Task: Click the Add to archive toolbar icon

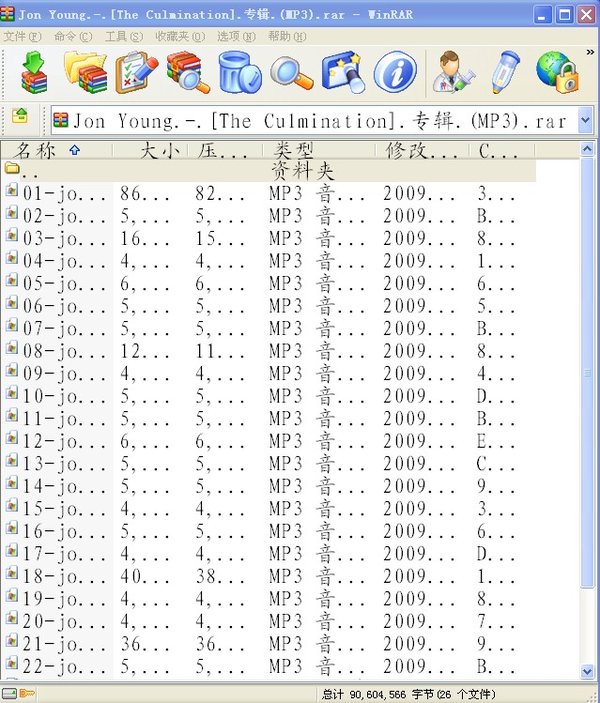Action: (34, 72)
